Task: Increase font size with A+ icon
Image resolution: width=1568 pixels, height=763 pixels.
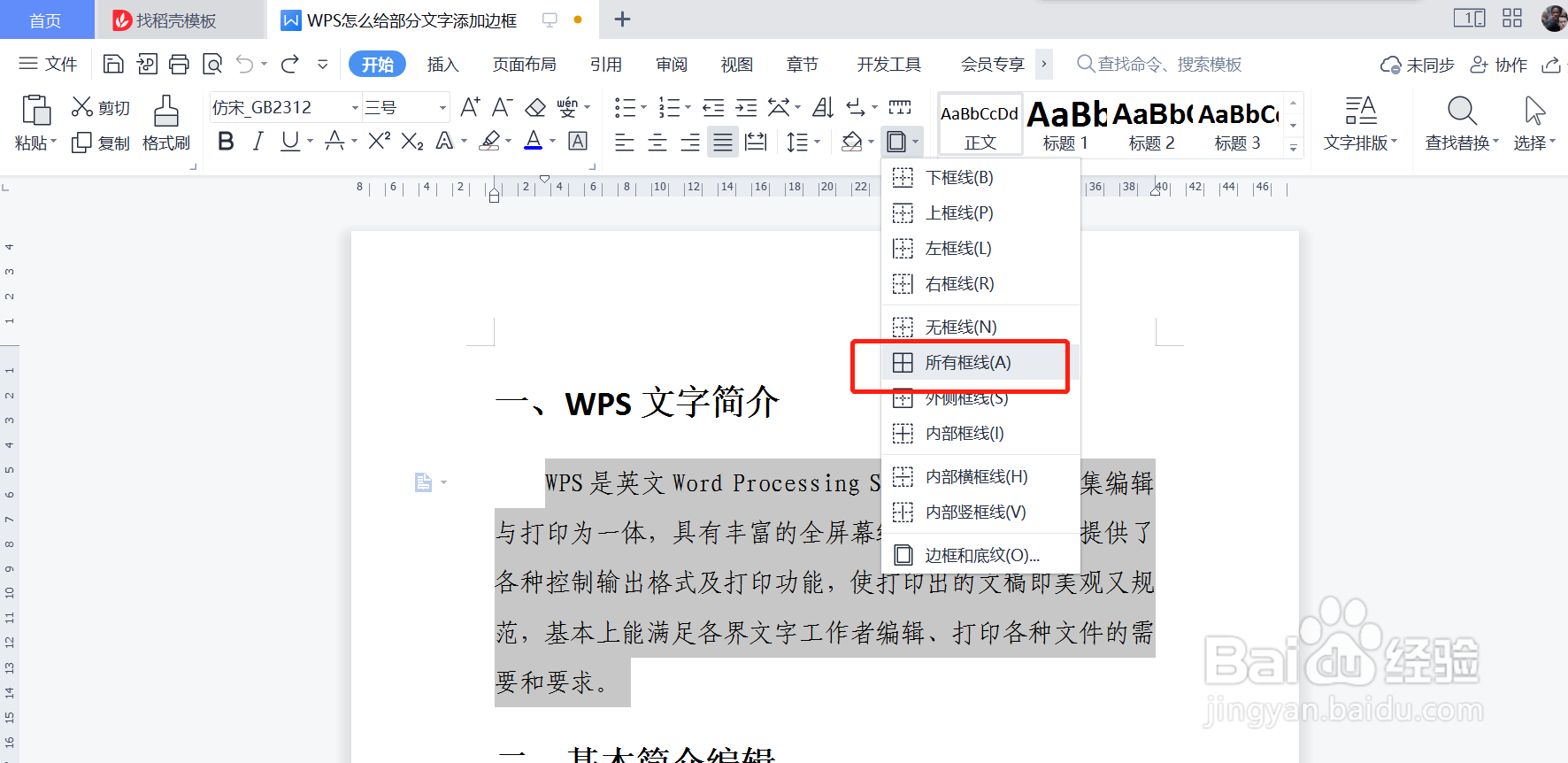Action: click(470, 107)
